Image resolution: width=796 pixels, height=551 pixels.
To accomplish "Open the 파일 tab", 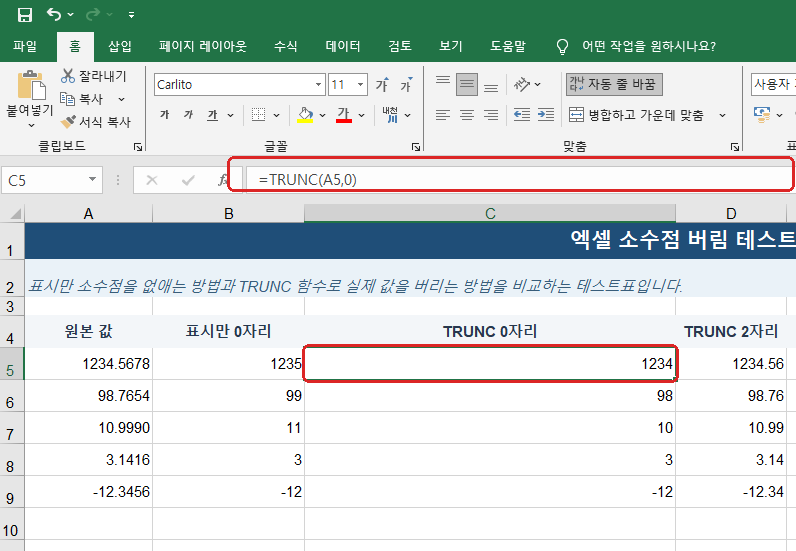I will [25, 46].
